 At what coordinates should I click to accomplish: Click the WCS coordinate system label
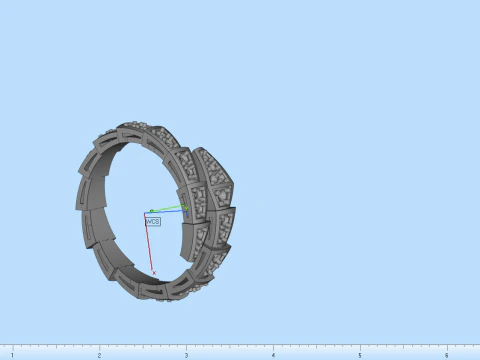(153, 222)
